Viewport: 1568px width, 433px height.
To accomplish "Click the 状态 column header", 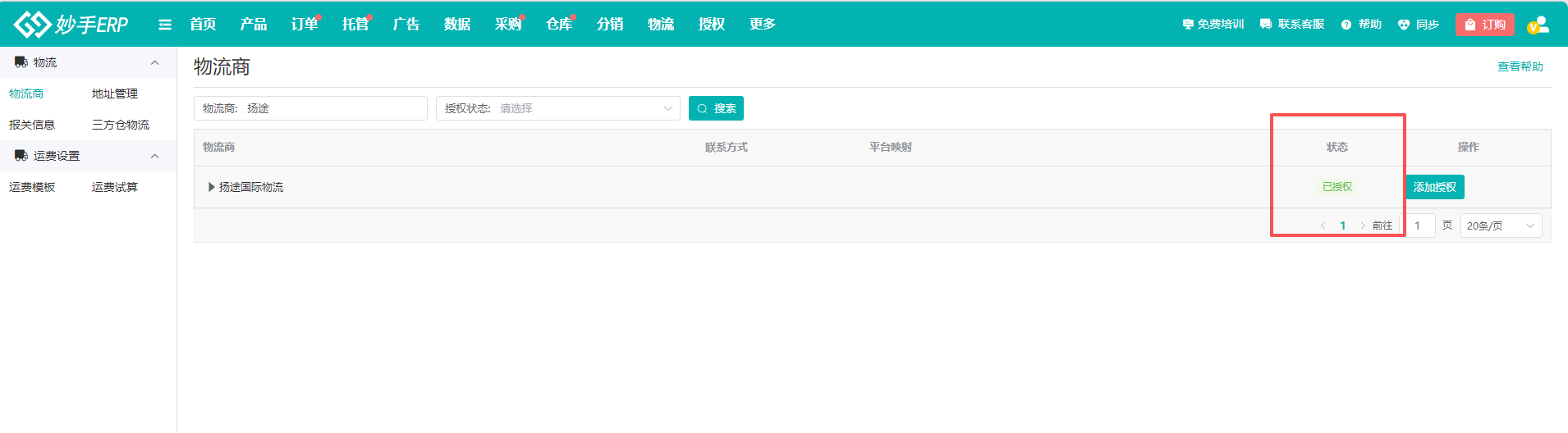I will pyautogui.click(x=1337, y=147).
